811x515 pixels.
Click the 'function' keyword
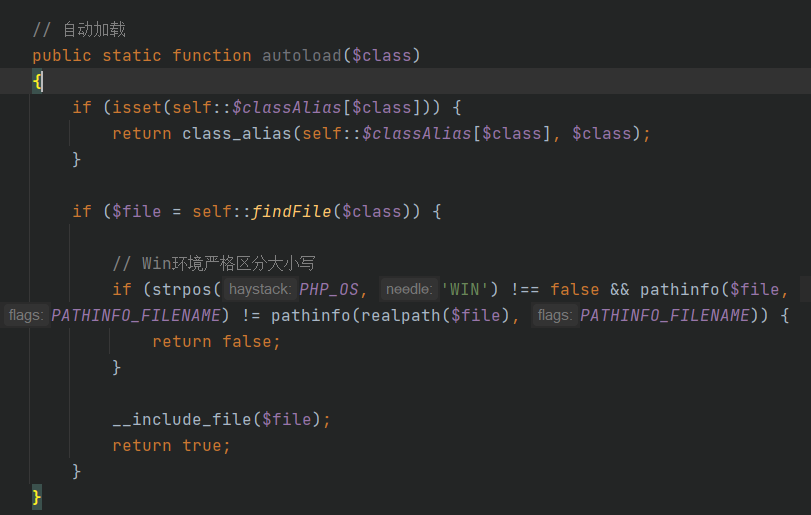(212, 55)
